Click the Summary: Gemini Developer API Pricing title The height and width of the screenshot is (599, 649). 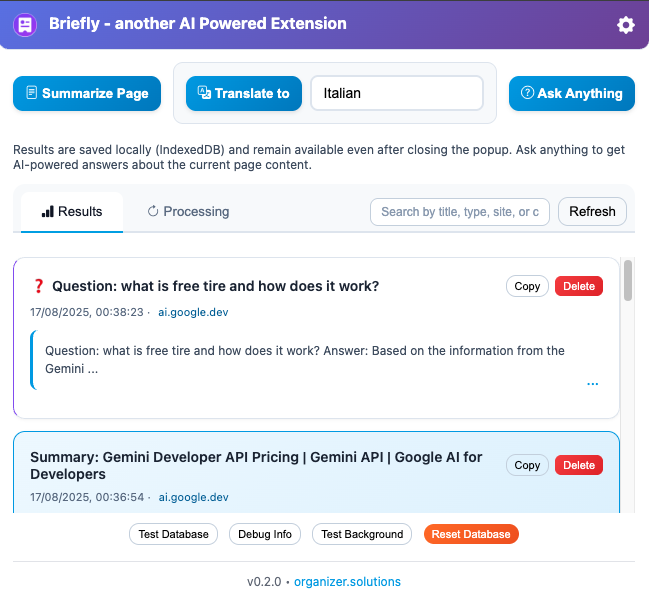[x=256, y=465]
